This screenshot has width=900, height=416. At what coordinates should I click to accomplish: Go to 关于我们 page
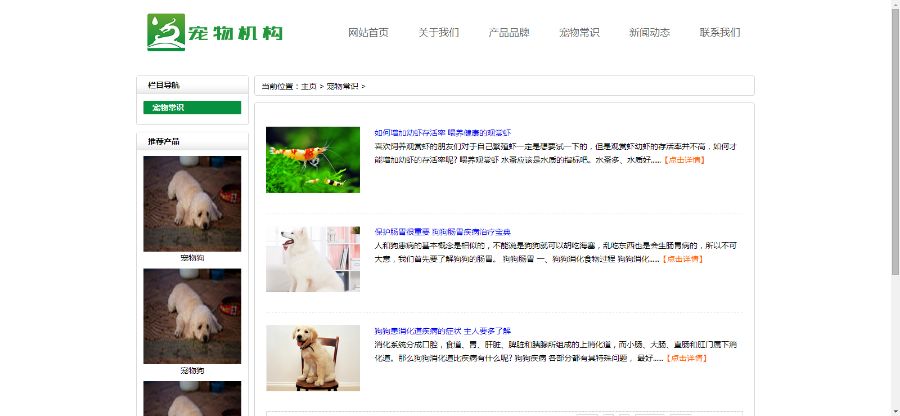click(x=439, y=33)
